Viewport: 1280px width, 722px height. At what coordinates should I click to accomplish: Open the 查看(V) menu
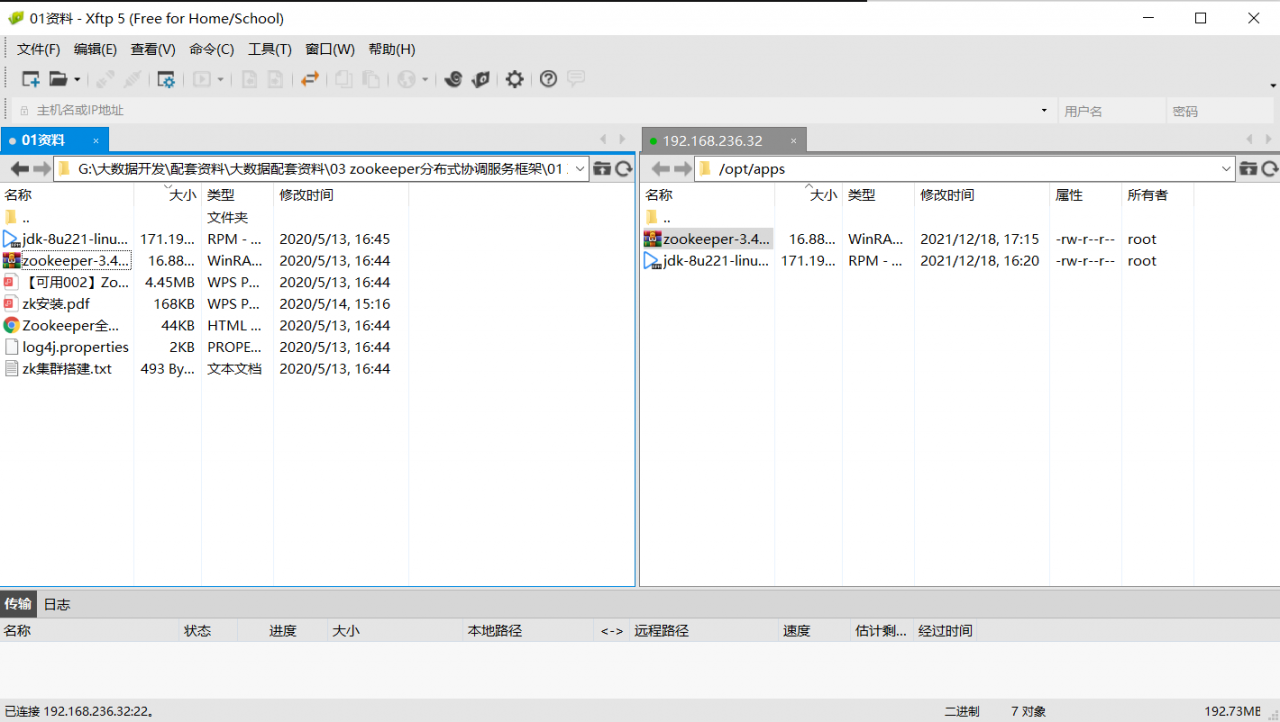point(153,49)
